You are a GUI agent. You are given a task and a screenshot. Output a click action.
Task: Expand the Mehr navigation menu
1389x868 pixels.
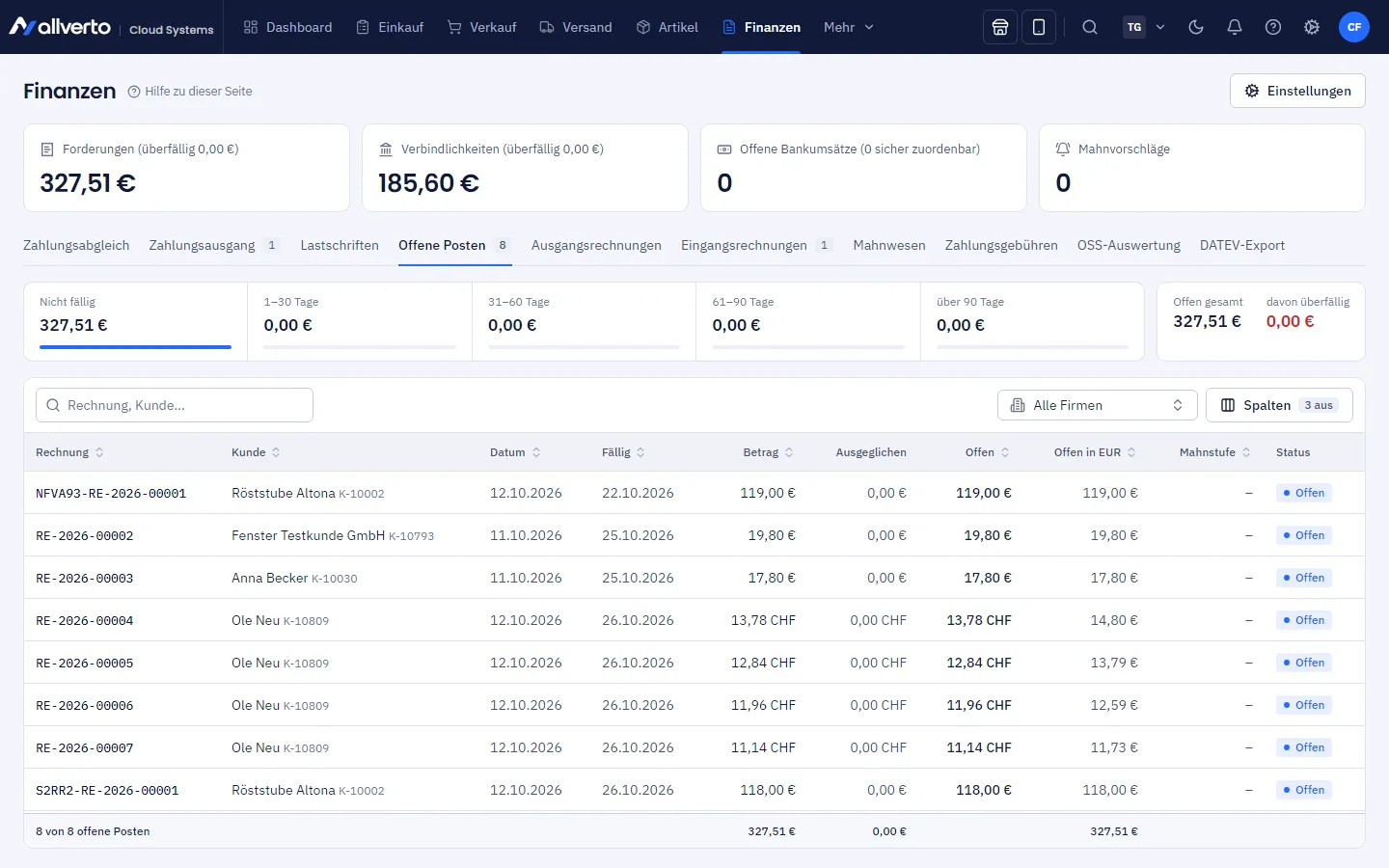point(849,27)
